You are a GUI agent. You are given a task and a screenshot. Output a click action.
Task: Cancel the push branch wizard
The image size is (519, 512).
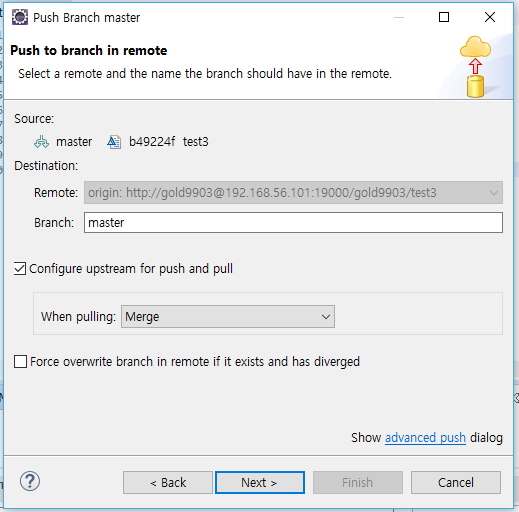coord(456,482)
